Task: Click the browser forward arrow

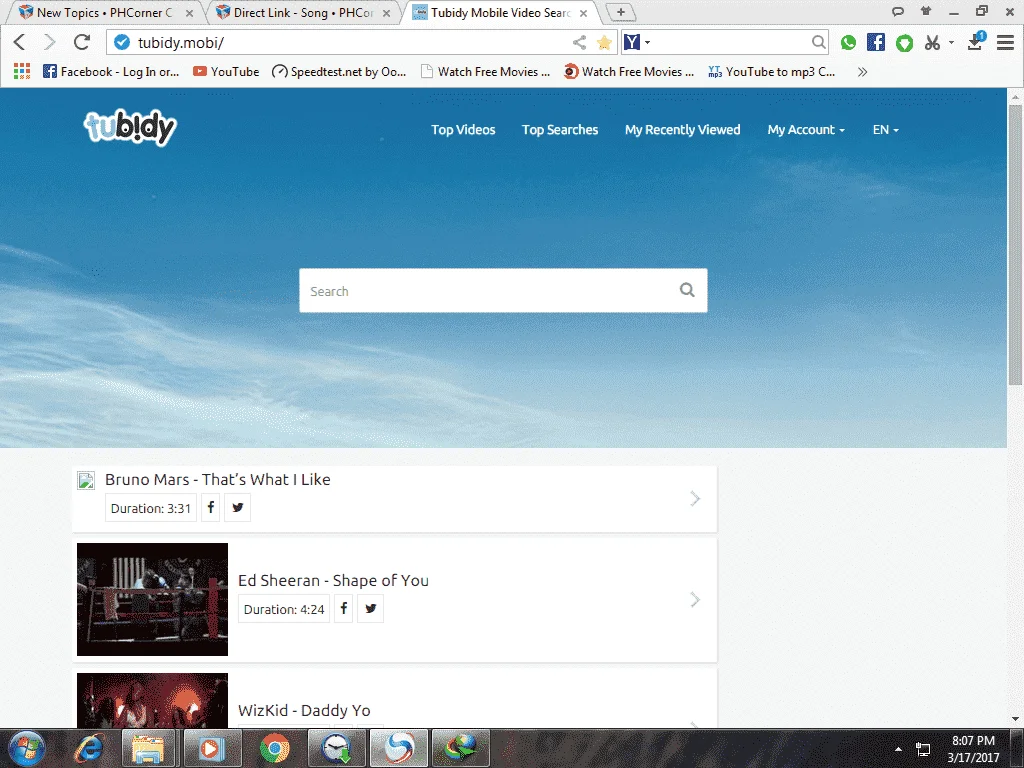Action: click(50, 42)
